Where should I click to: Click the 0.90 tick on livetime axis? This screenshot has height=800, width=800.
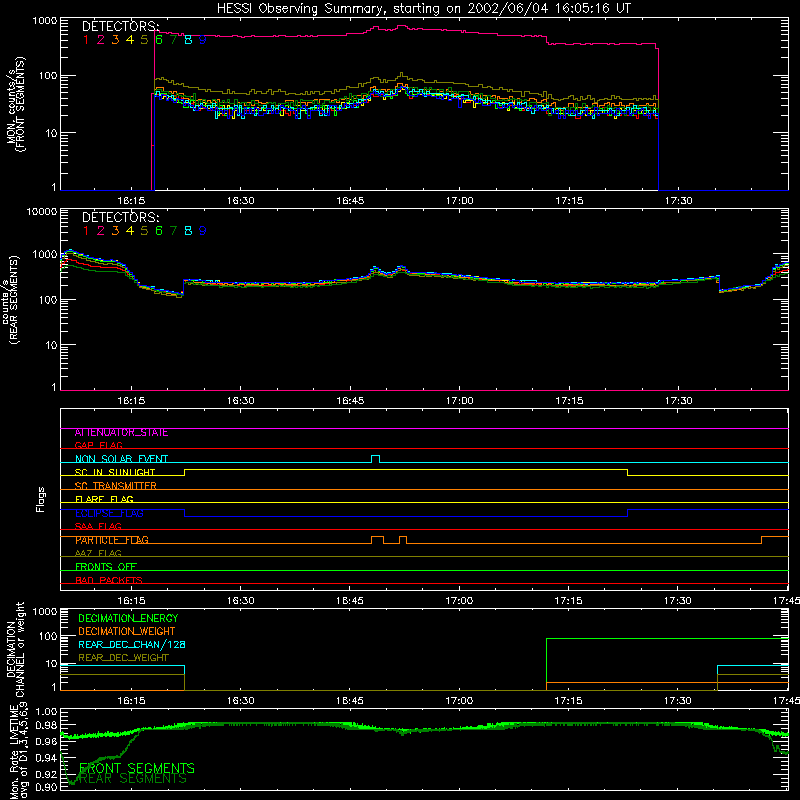point(46,787)
